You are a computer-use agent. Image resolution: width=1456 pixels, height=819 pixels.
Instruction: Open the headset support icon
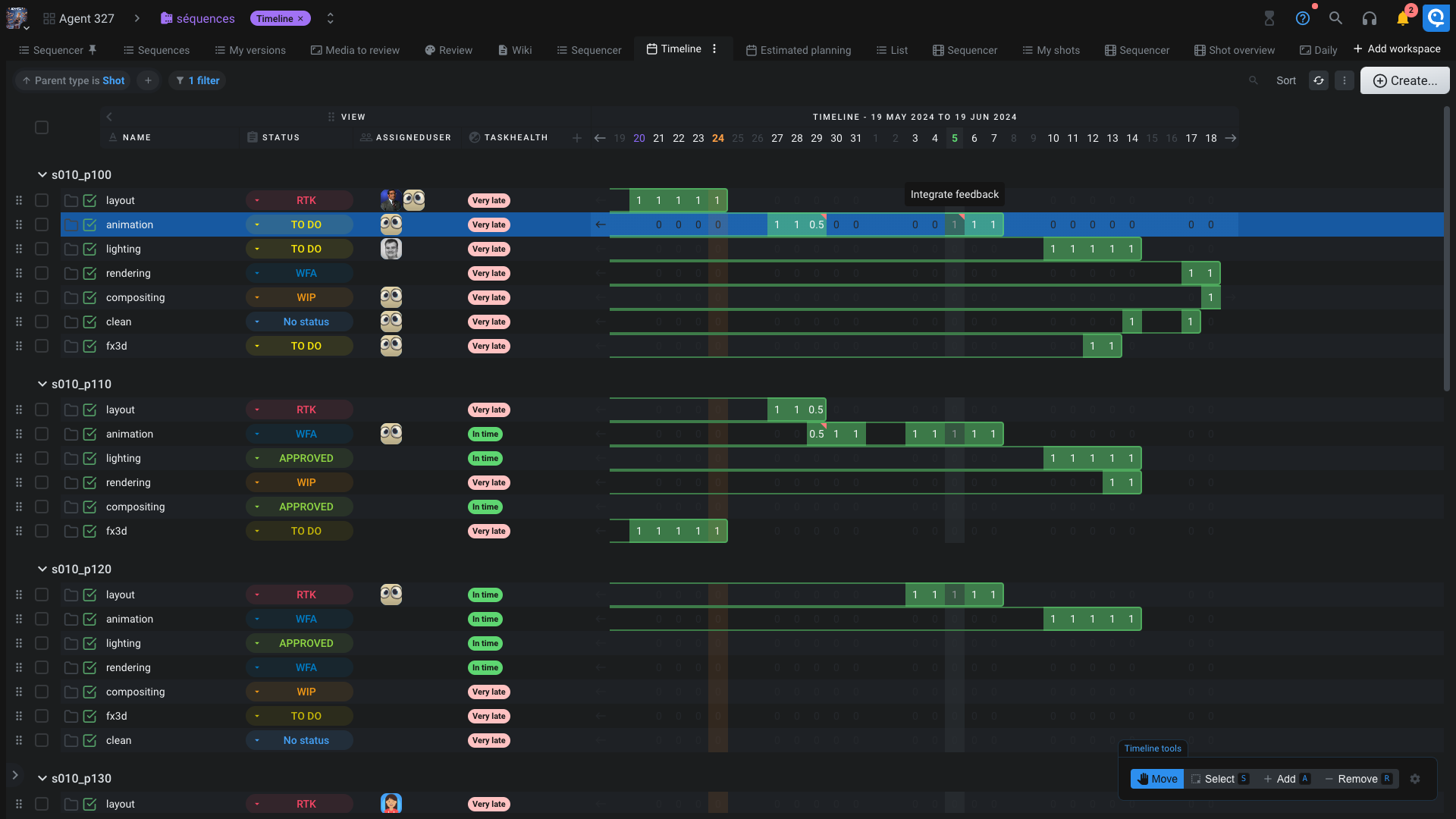[x=1369, y=18]
